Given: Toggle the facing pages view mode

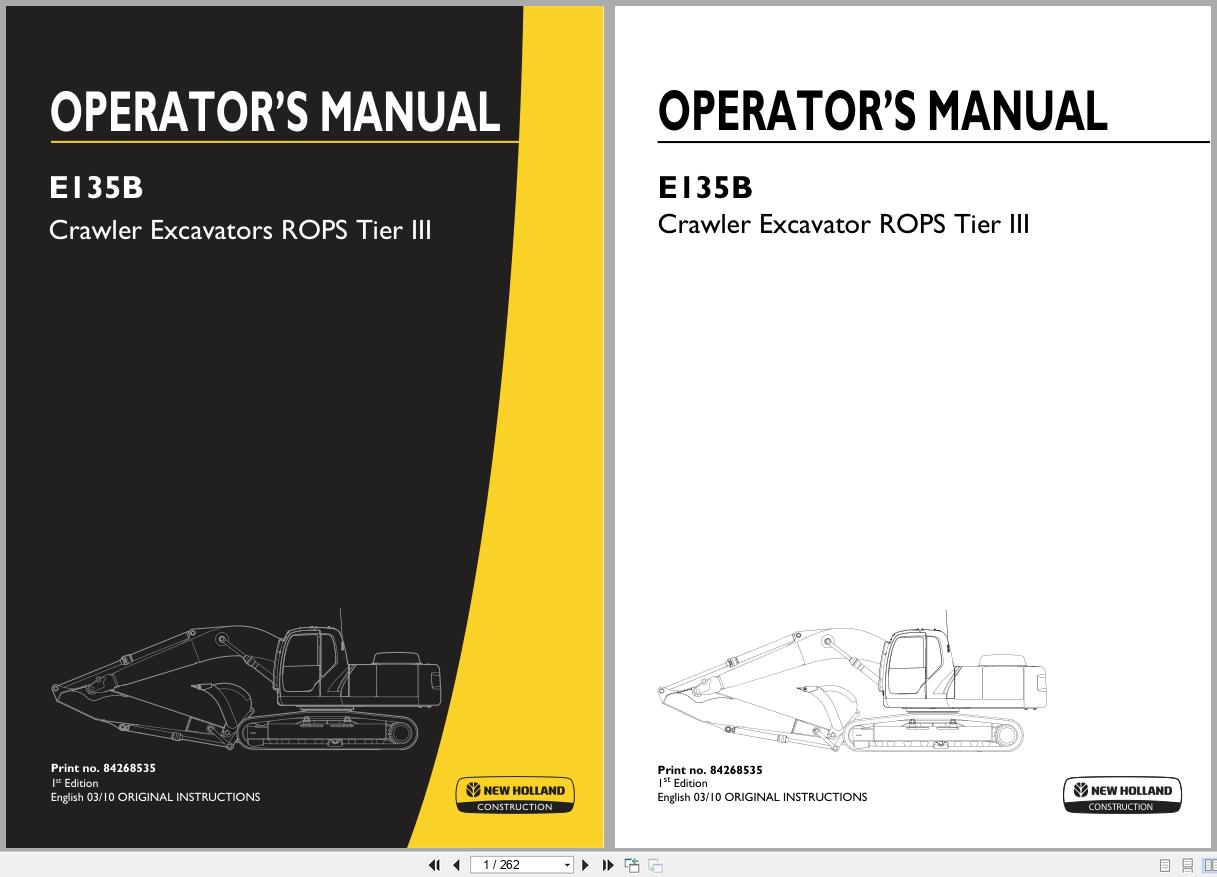Looking at the screenshot, I should click(x=1210, y=865).
